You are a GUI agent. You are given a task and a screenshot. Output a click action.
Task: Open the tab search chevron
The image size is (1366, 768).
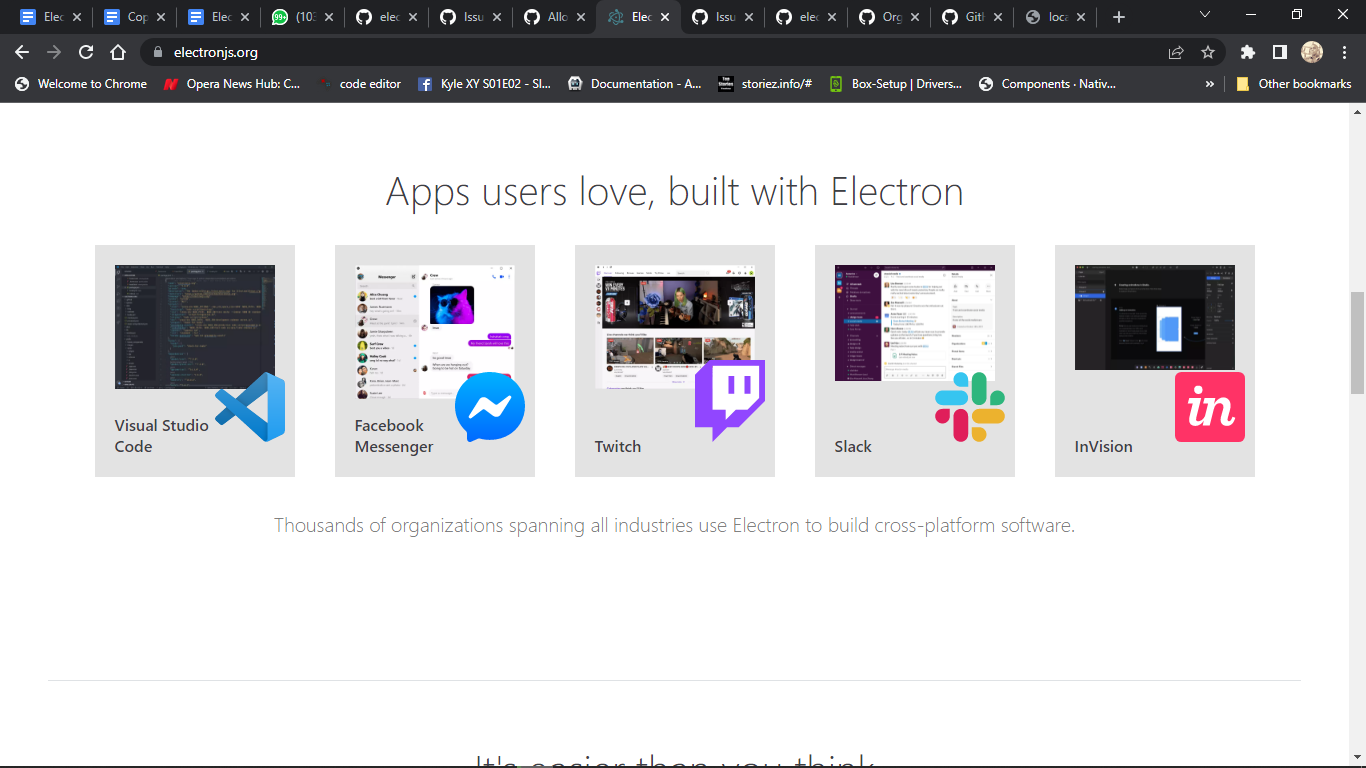click(1205, 15)
